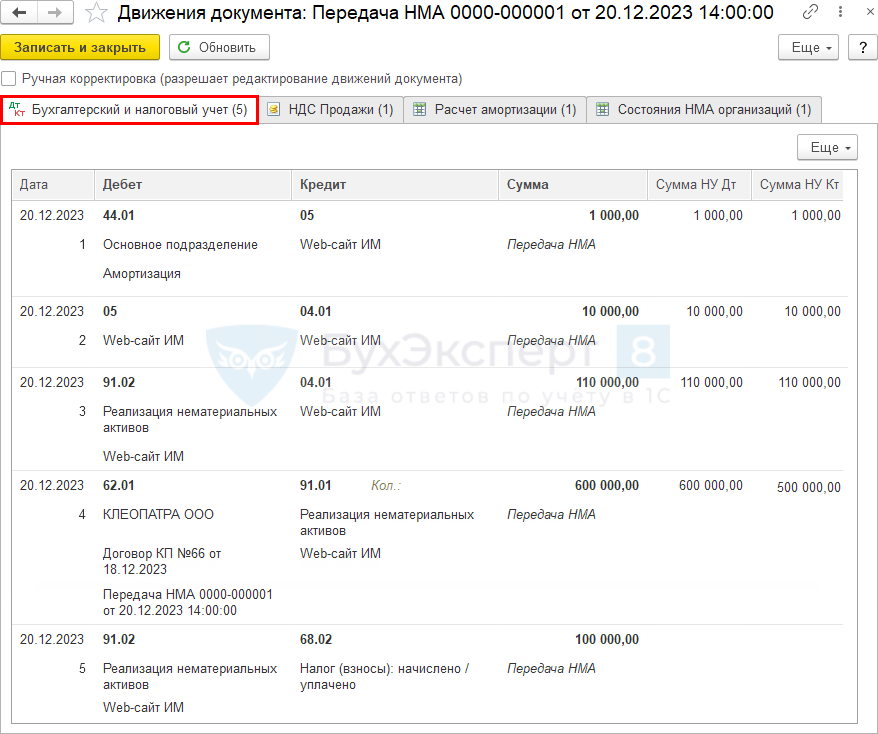This screenshot has width=878, height=734.
Task: Enable the Ручная корректировка checkbox
Action: [9, 78]
